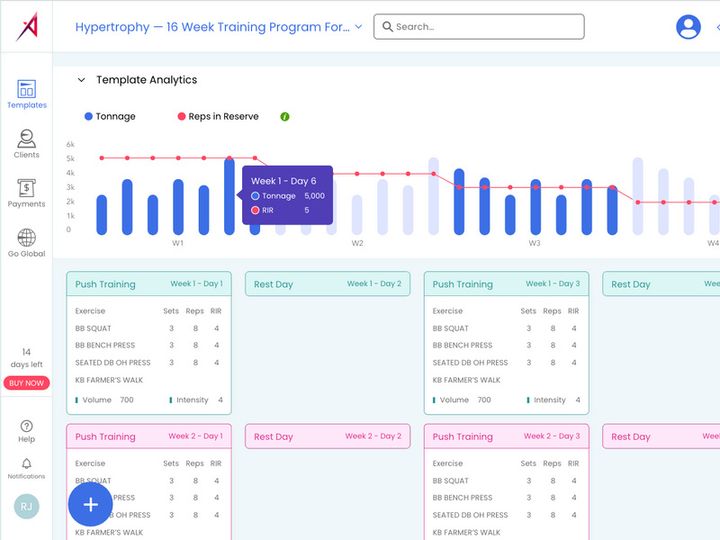
Task: Click the RJ user initials badge
Action: pyautogui.click(x=27, y=506)
